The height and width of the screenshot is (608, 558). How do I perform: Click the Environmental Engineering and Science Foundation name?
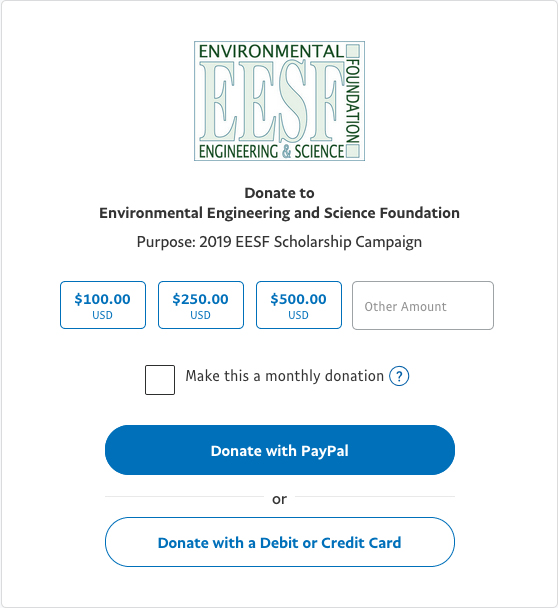point(279,213)
